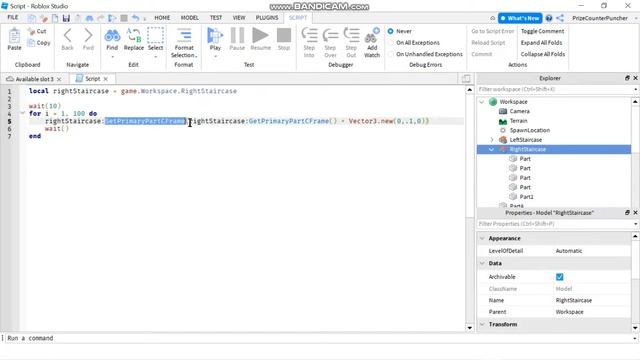Image resolution: width=640 pixels, height=360 pixels.
Task: Click Toggle Comment action
Action: point(542,31)
